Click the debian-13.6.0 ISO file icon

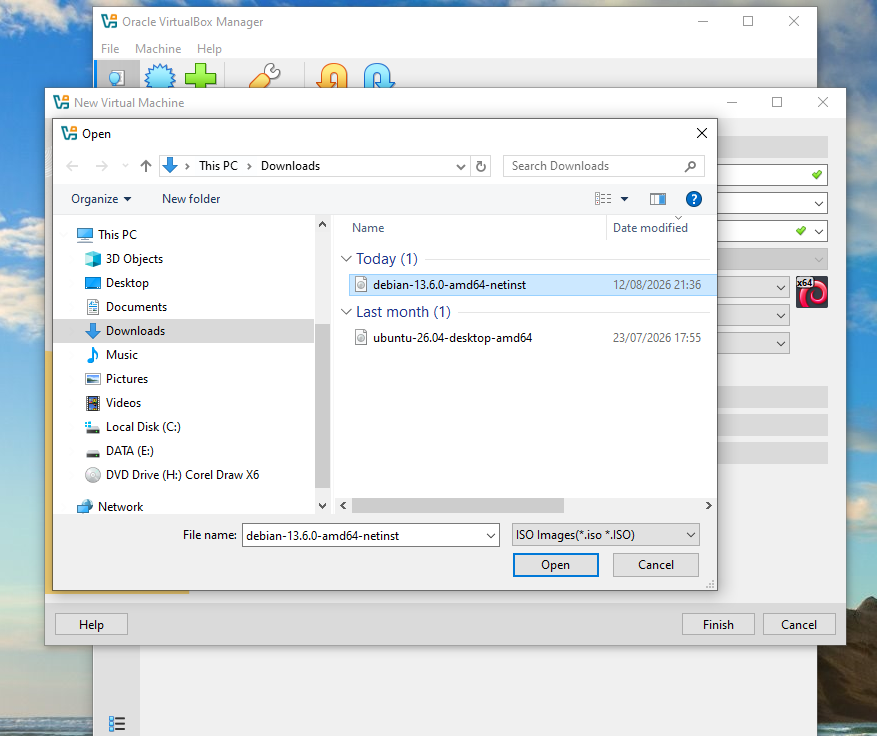(361, 285)
